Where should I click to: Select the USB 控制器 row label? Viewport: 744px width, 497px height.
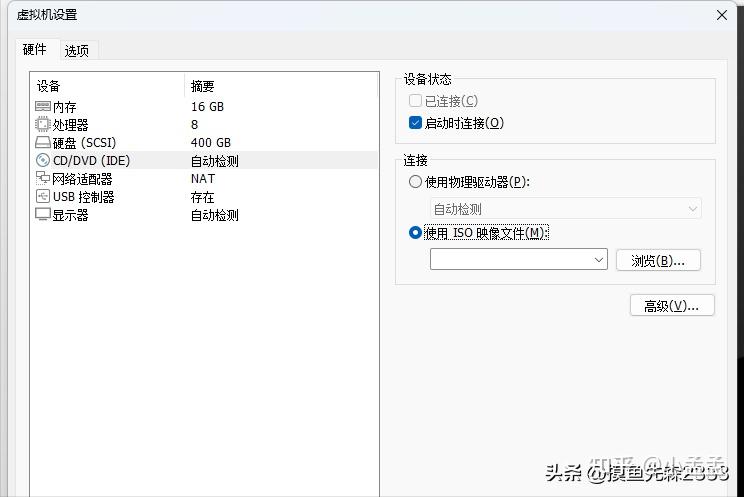84,197
